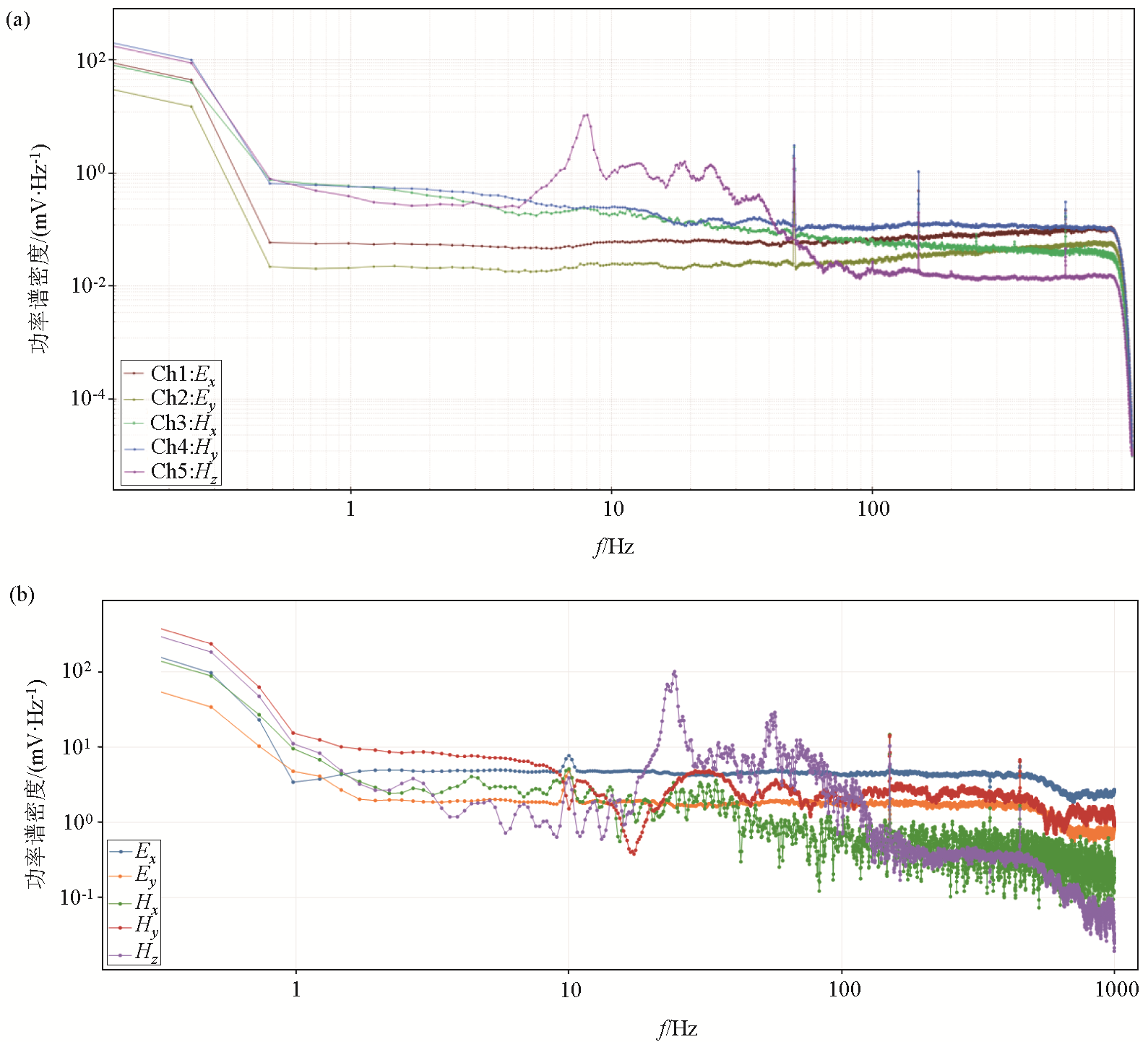The image size is (1148, 1042).
Task: Click the f/Hz axis title under bottom plot
Action: (677, 1028)
